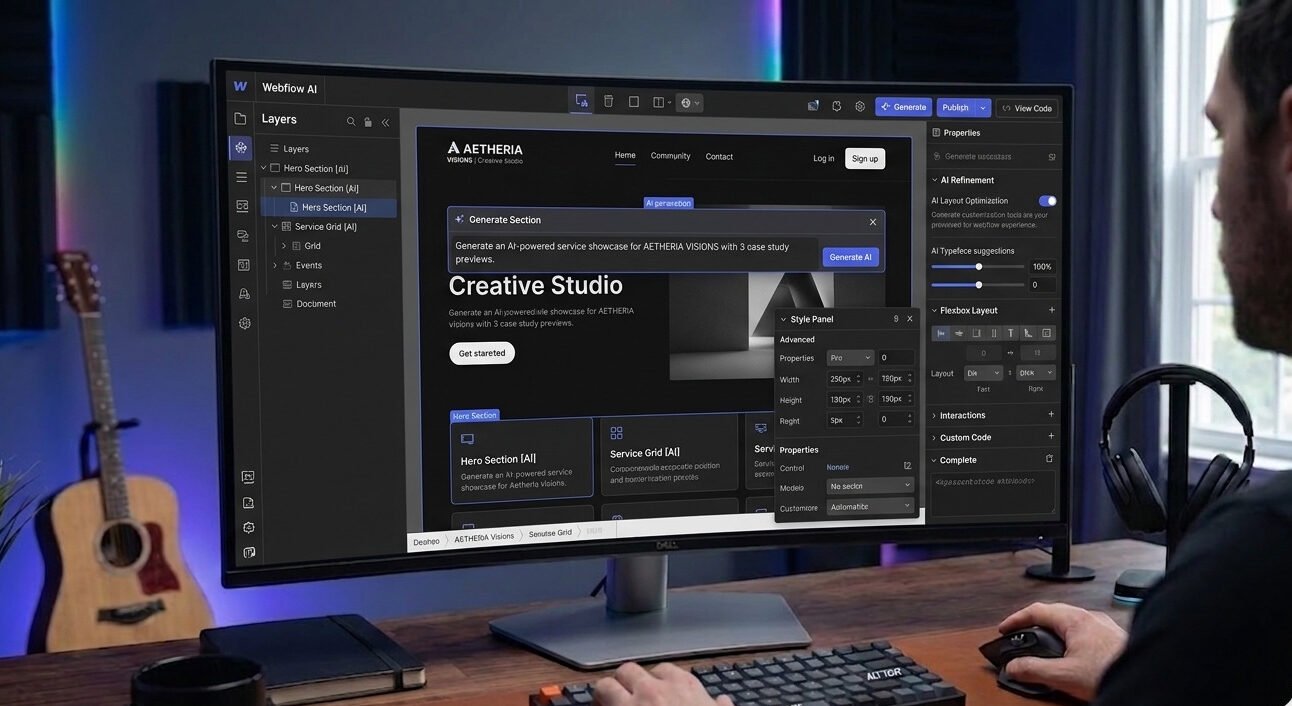Click the square frame icon in top toolbar
1292x706 pixels.
coord(634,102)
